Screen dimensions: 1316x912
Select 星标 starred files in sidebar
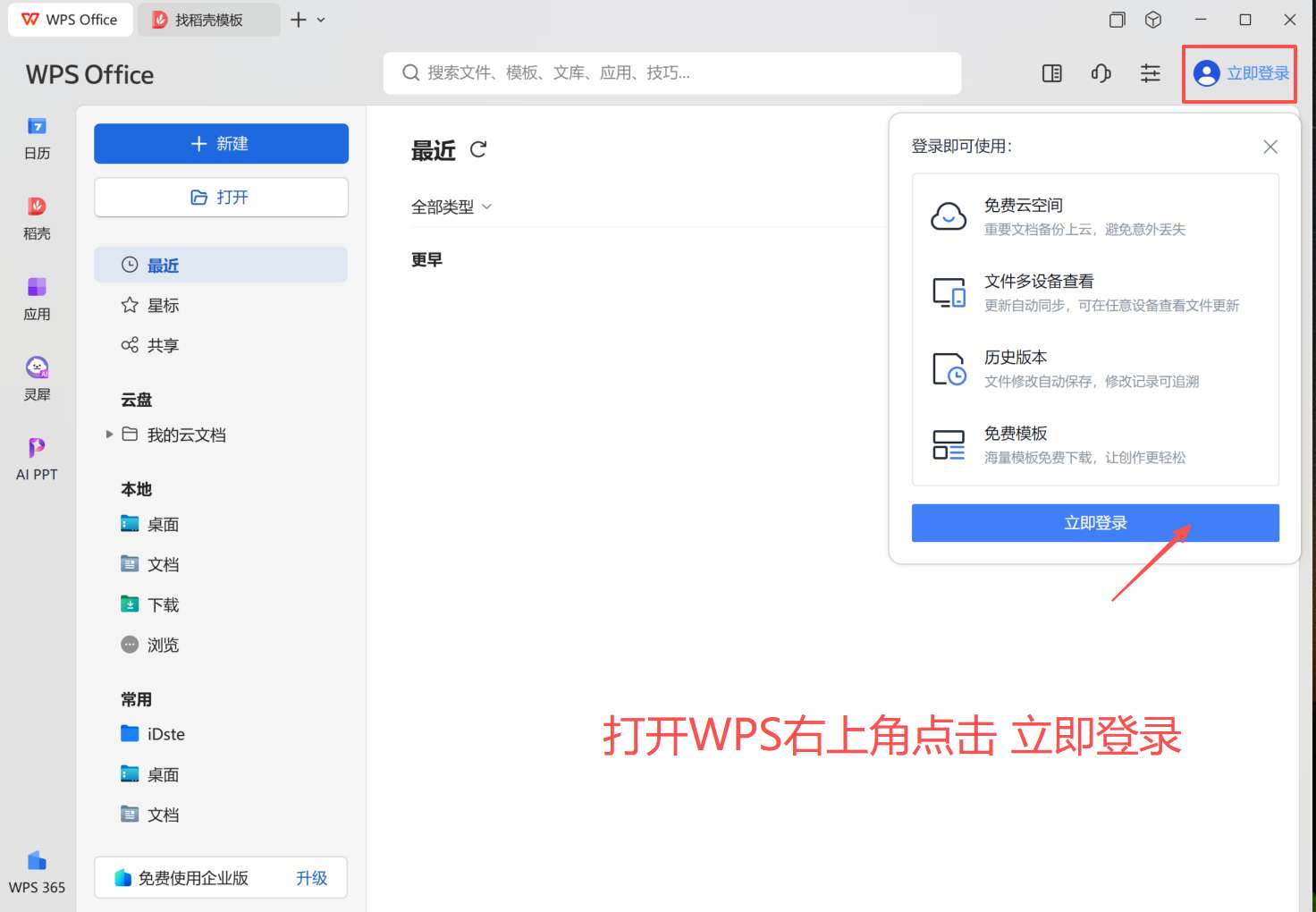[x=163, y=306]
